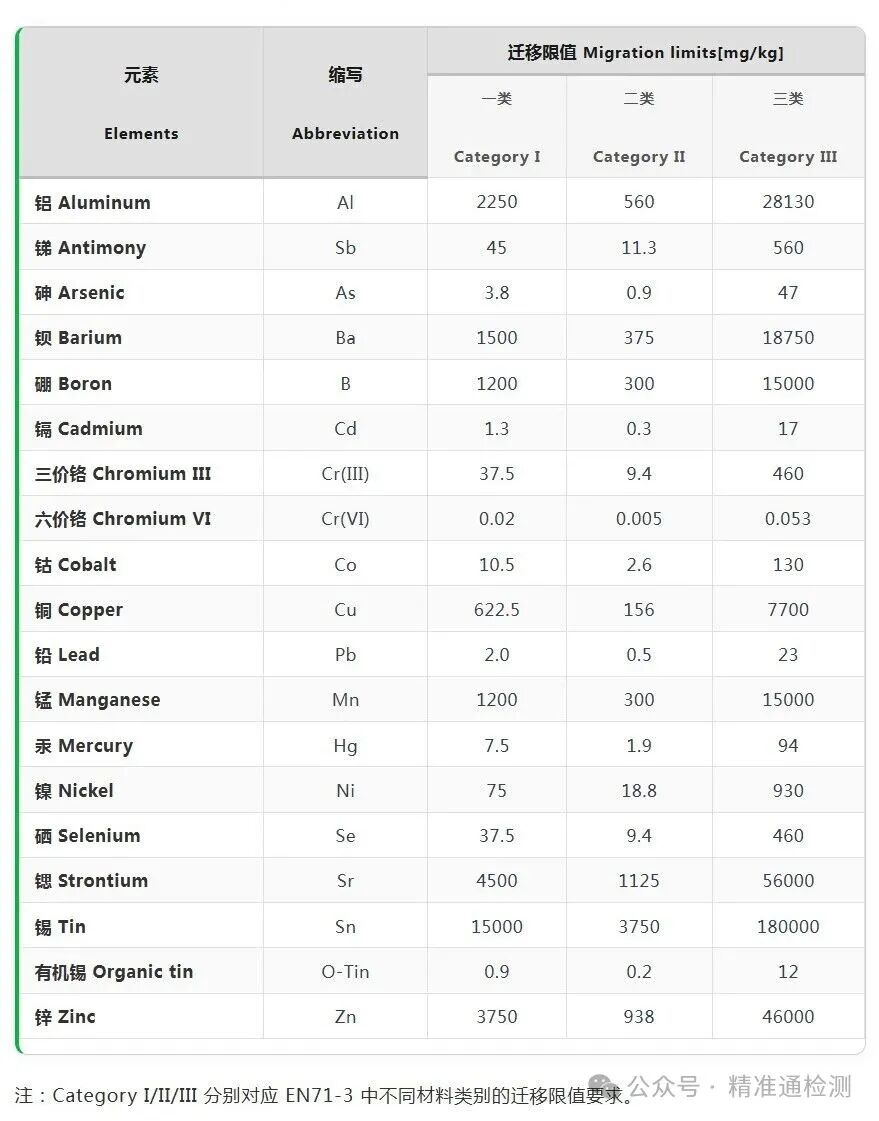Click the Zinc Category II value 938

coord(639,1016)
